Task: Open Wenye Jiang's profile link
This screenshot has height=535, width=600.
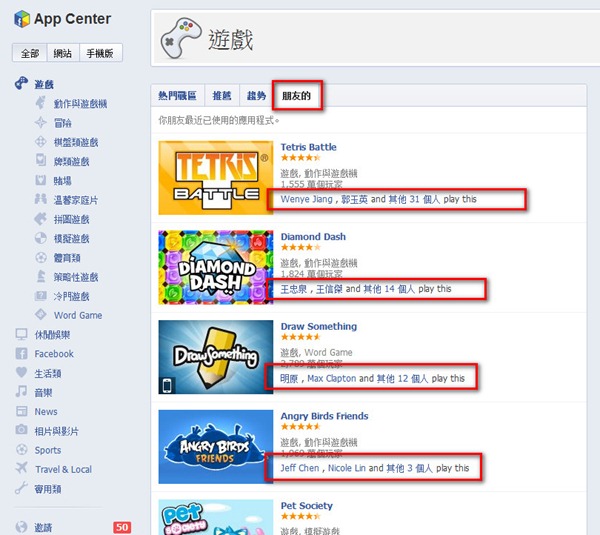Action: (307, 199)
